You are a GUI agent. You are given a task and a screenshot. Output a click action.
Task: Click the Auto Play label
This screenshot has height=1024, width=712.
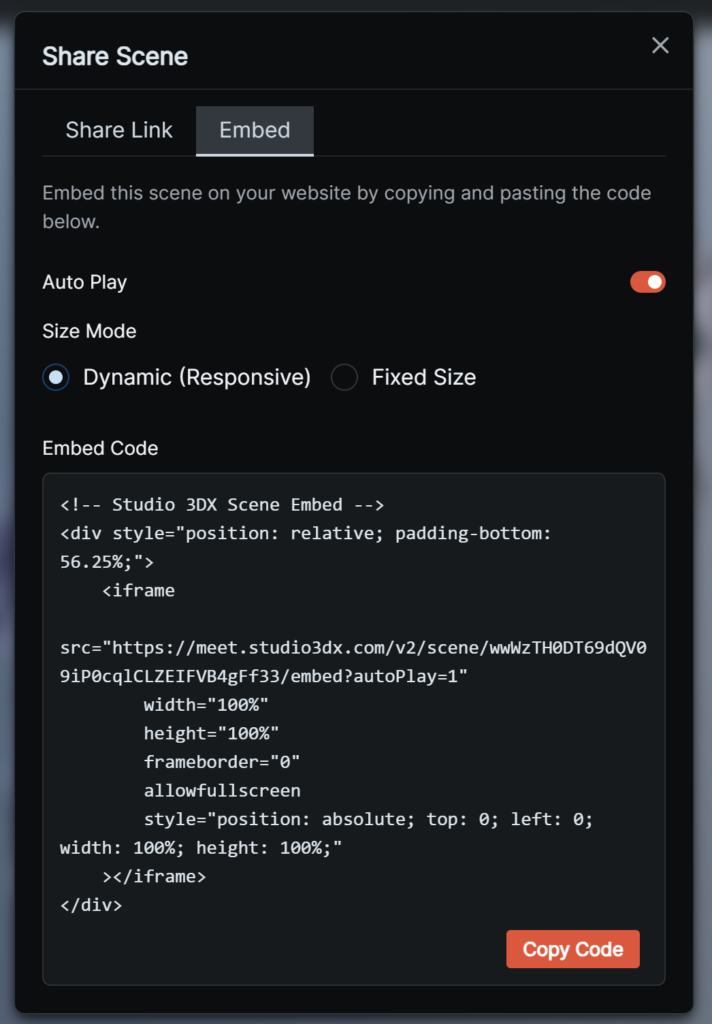click(85, 282)
